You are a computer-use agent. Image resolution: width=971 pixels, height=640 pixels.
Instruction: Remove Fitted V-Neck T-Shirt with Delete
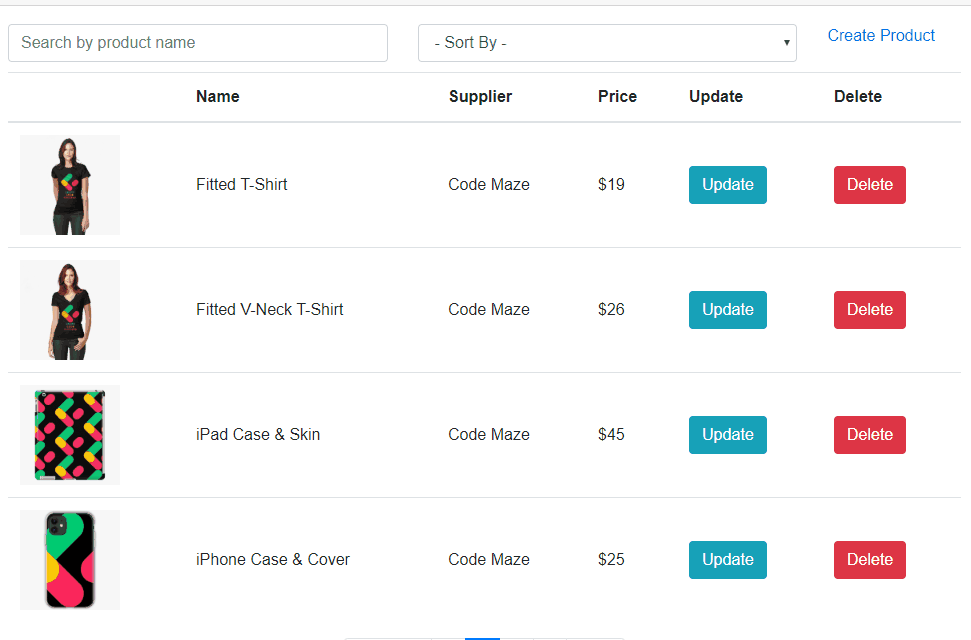[x=870, y=310]
